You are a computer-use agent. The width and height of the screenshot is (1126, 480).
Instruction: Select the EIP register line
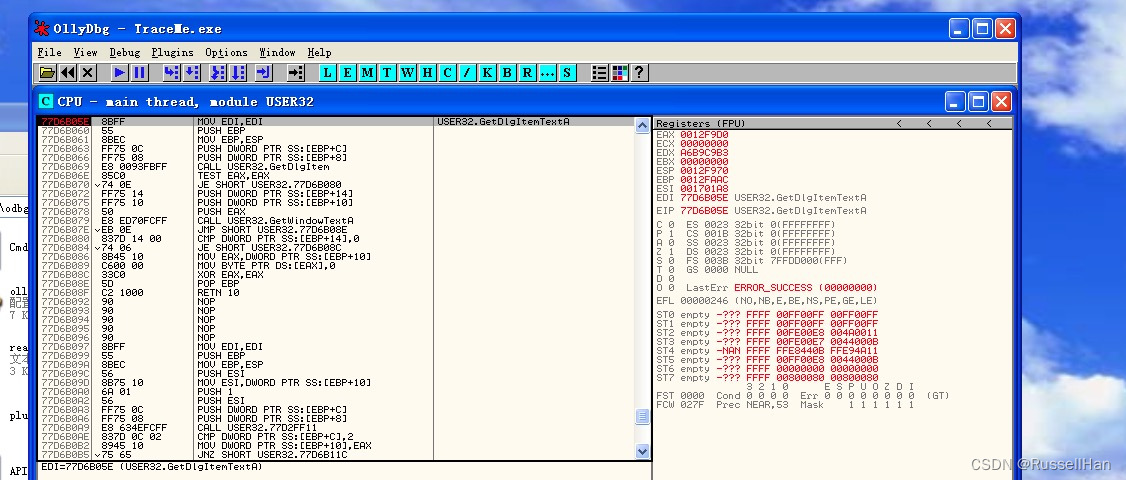(761, 211)
